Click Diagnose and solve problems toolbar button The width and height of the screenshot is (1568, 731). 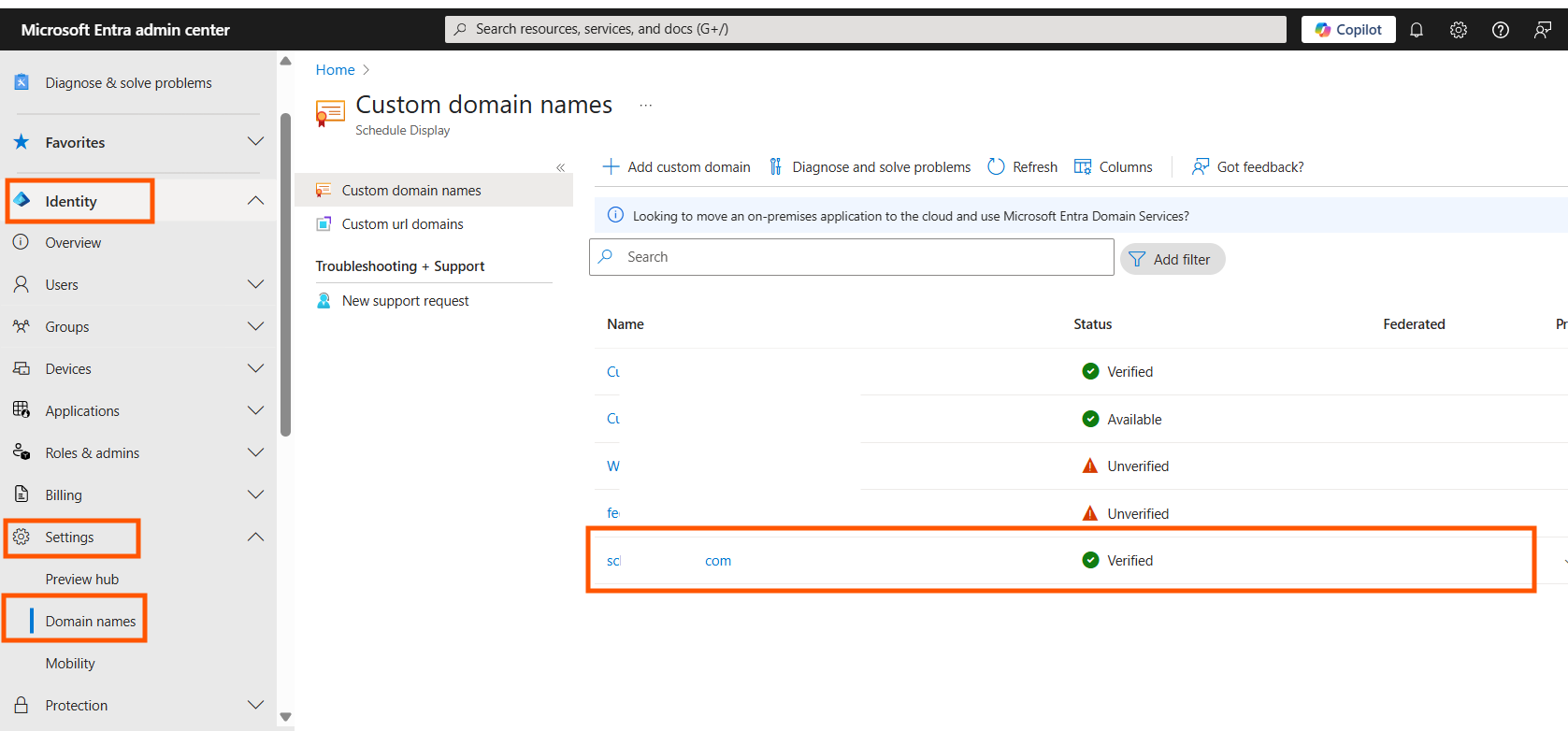tap(870, 167)
